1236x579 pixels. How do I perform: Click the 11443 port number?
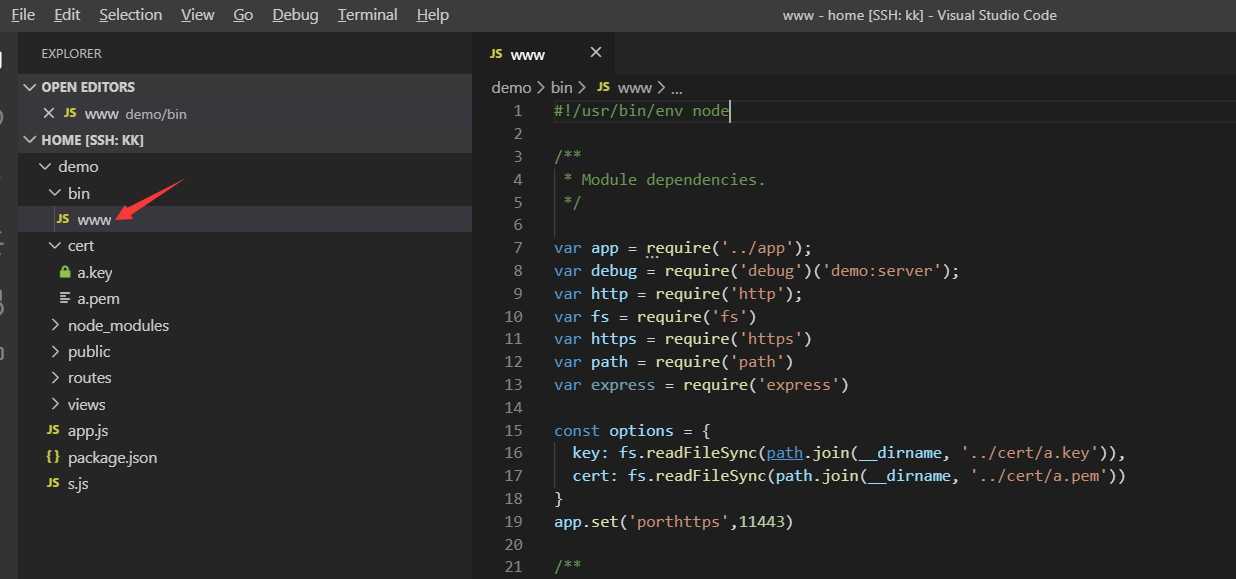761,521
